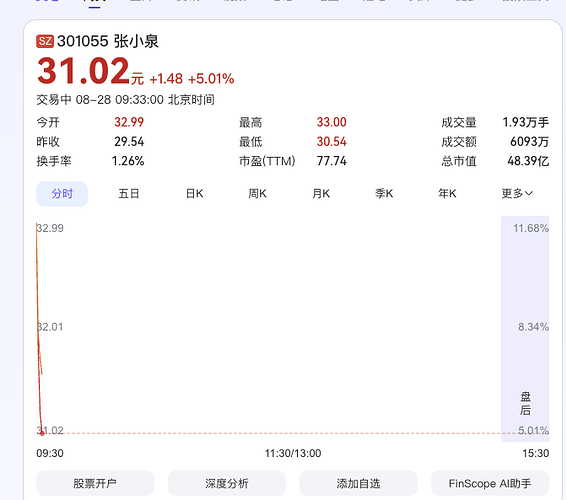Click the 总市值 value 48.39亿
The image size is (566, 500).
[x=528, y=161]
